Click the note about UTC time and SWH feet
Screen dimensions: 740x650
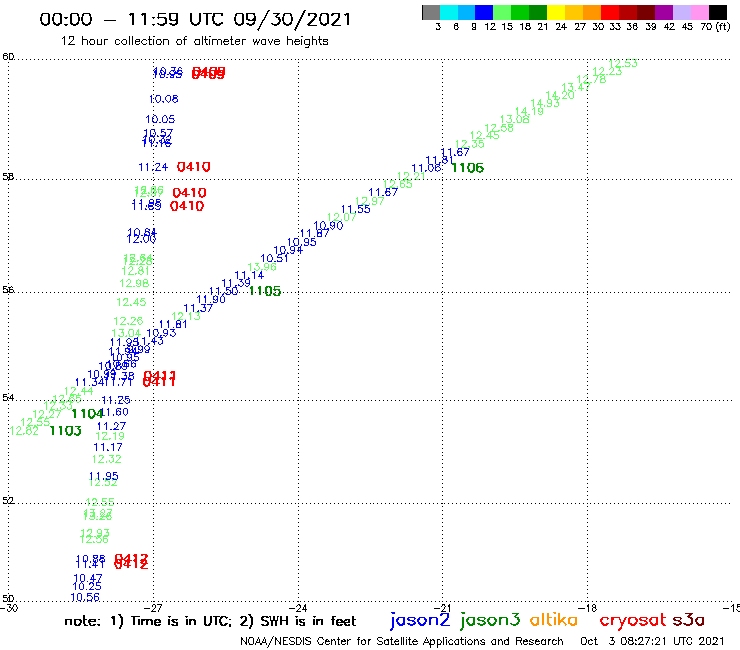pyautogui.click(x=210, y=621)
